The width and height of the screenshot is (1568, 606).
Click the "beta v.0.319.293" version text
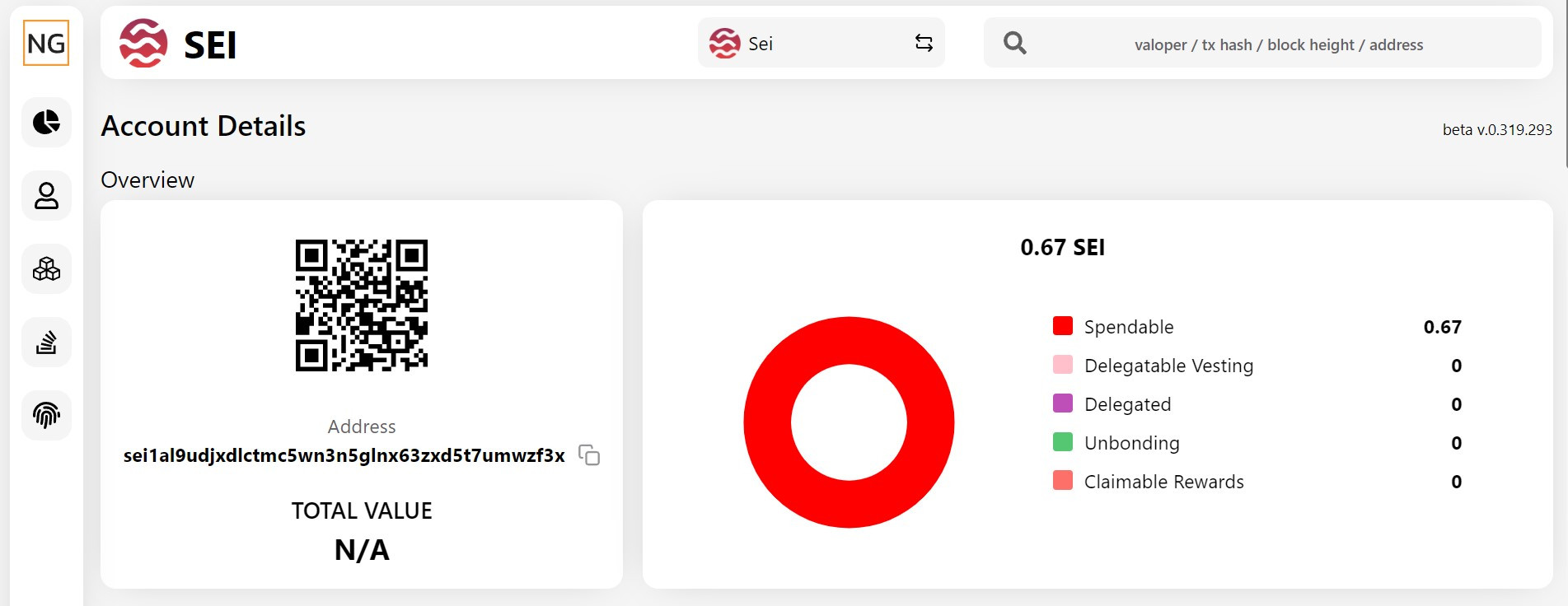point(1497,129)
